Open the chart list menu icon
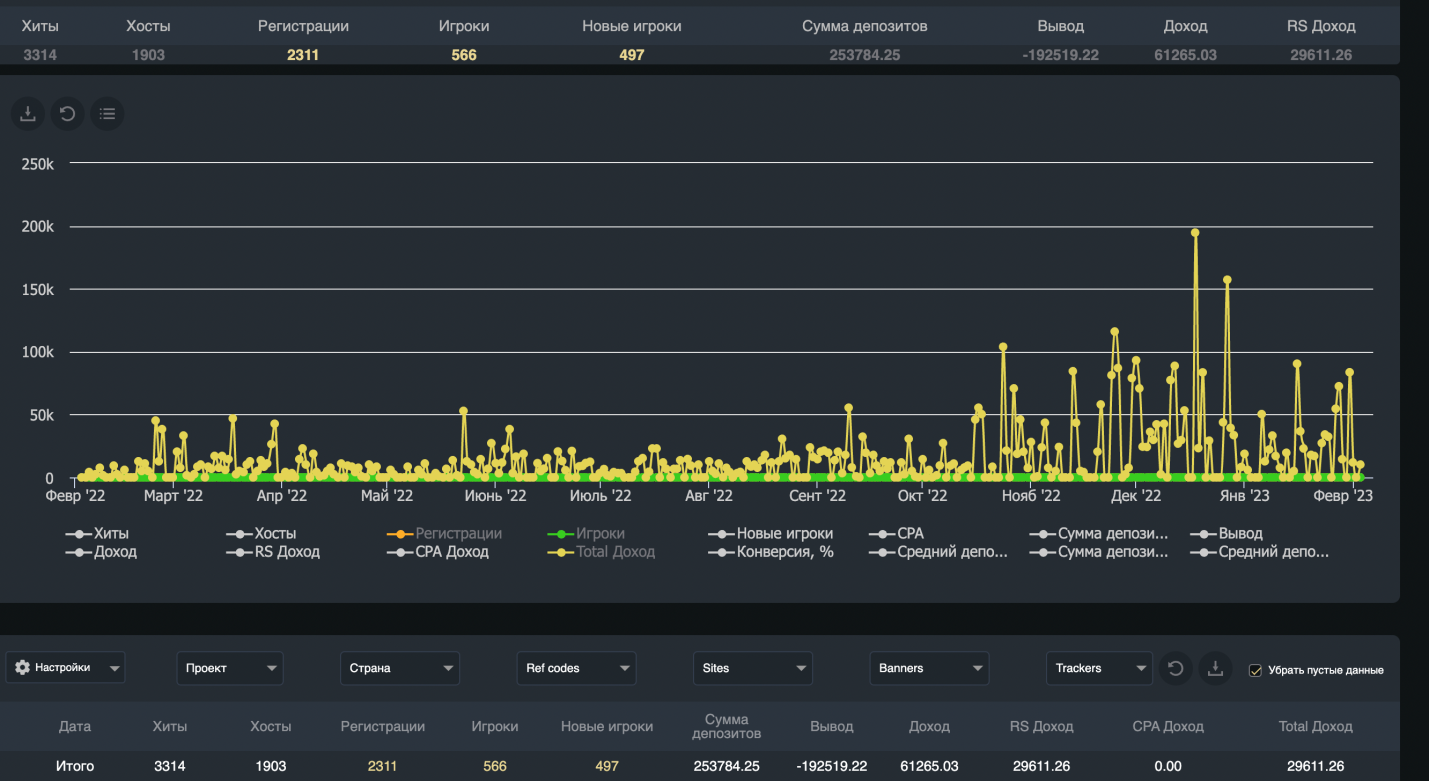Screen dimensions: 1429x781 [x=107, y=114]
